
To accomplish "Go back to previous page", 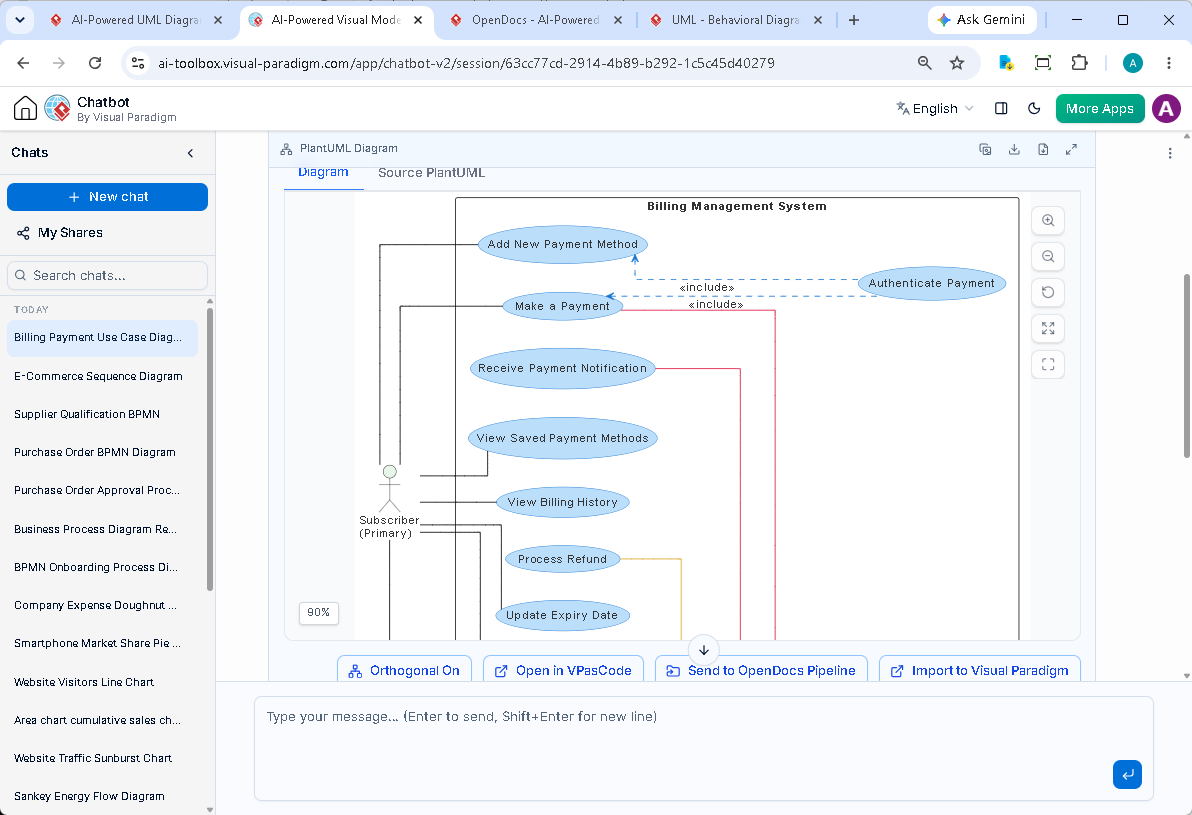I will [24, 63].
